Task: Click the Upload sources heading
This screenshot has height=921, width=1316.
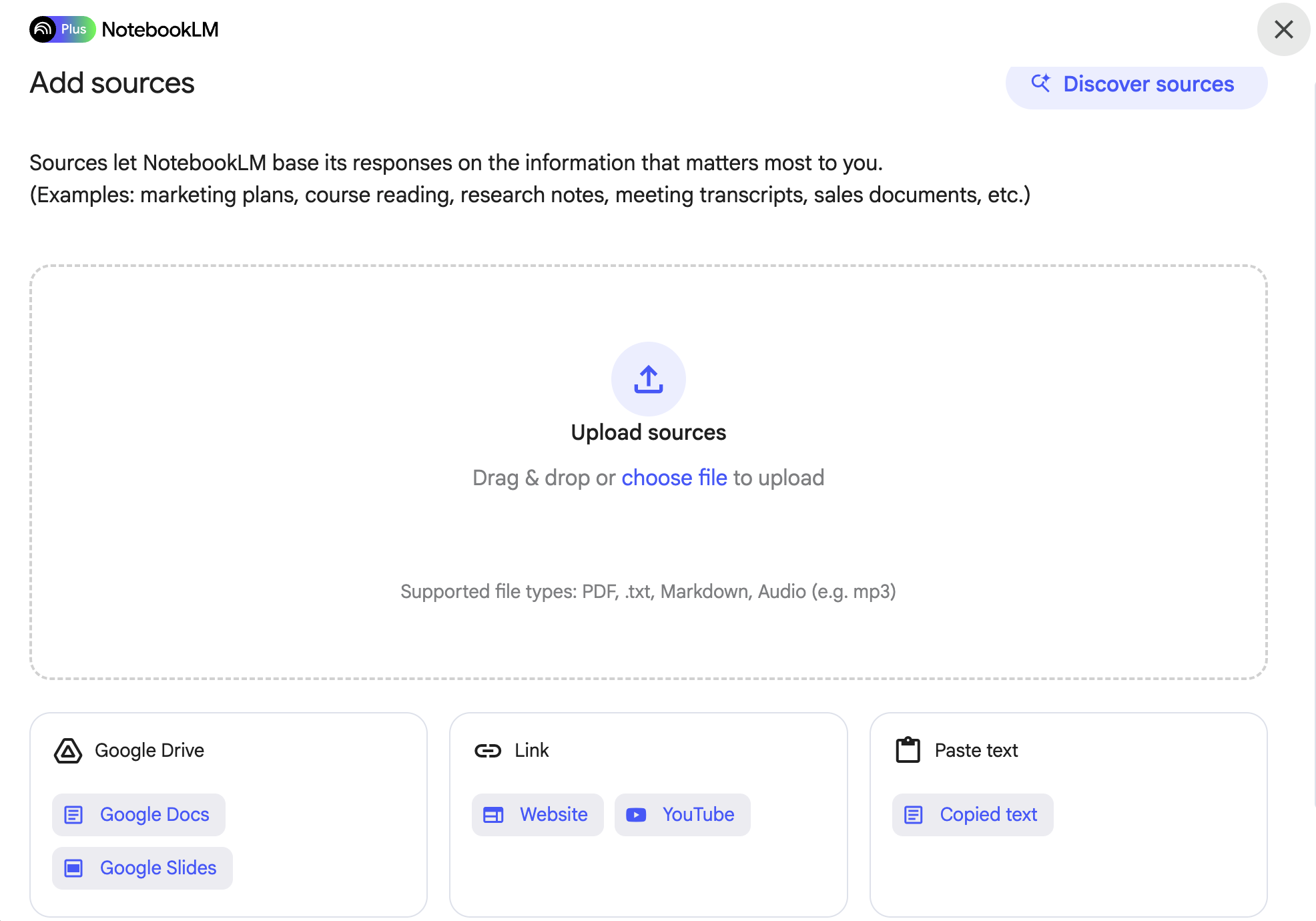Action: (648, 432)
